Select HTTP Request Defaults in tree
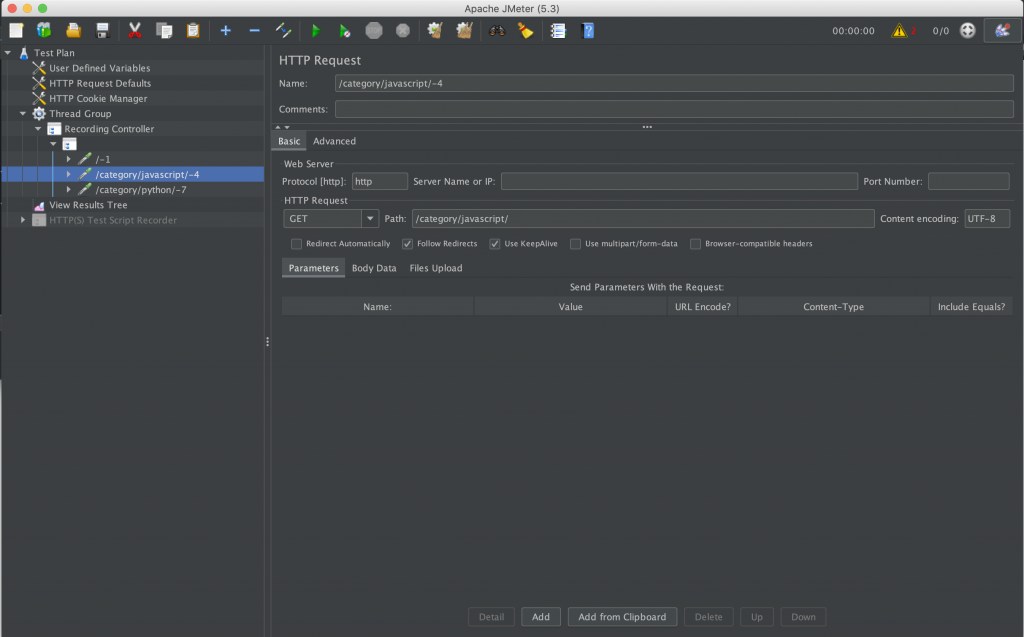The height and width of the screenshot is (637, 1024). click(100, 84)
